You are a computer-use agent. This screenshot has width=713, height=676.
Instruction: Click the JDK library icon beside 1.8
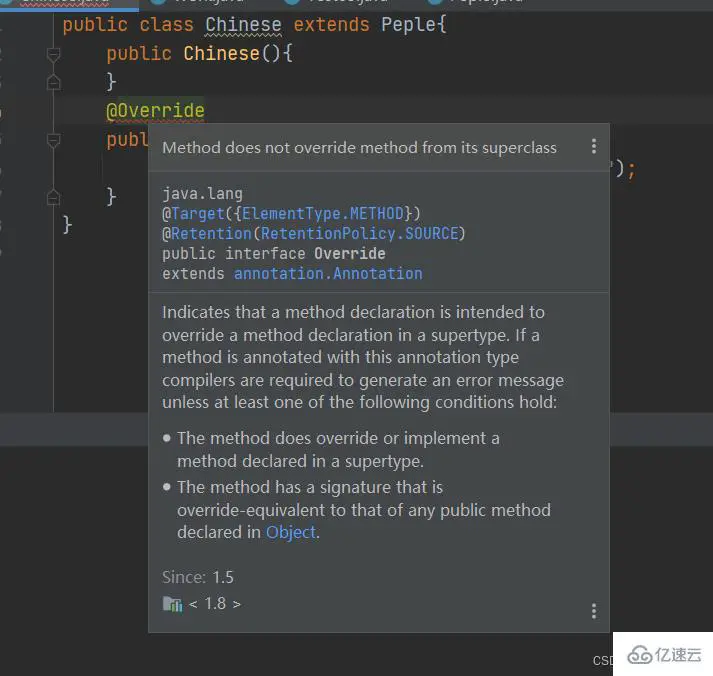pyautogui.click(x=172, y=604)
